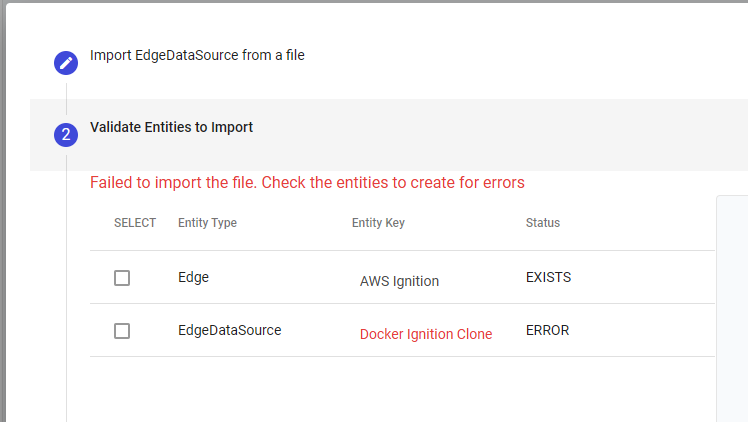This screenshot has height=422, width=748.
Task: Select the red Docker Ignition Clone entity key
Action: coord(426,334)
